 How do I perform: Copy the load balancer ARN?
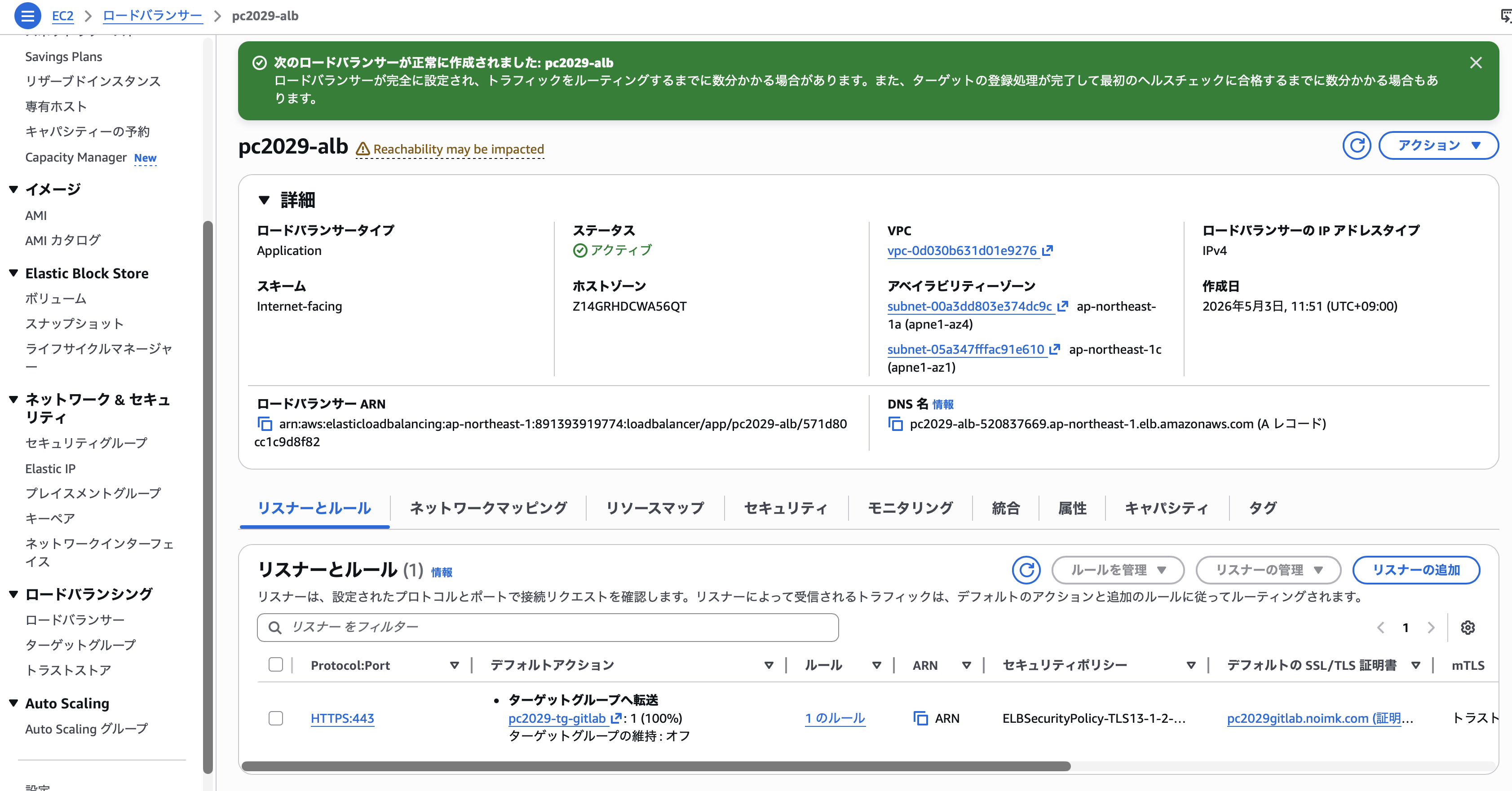tap(265, 424)
